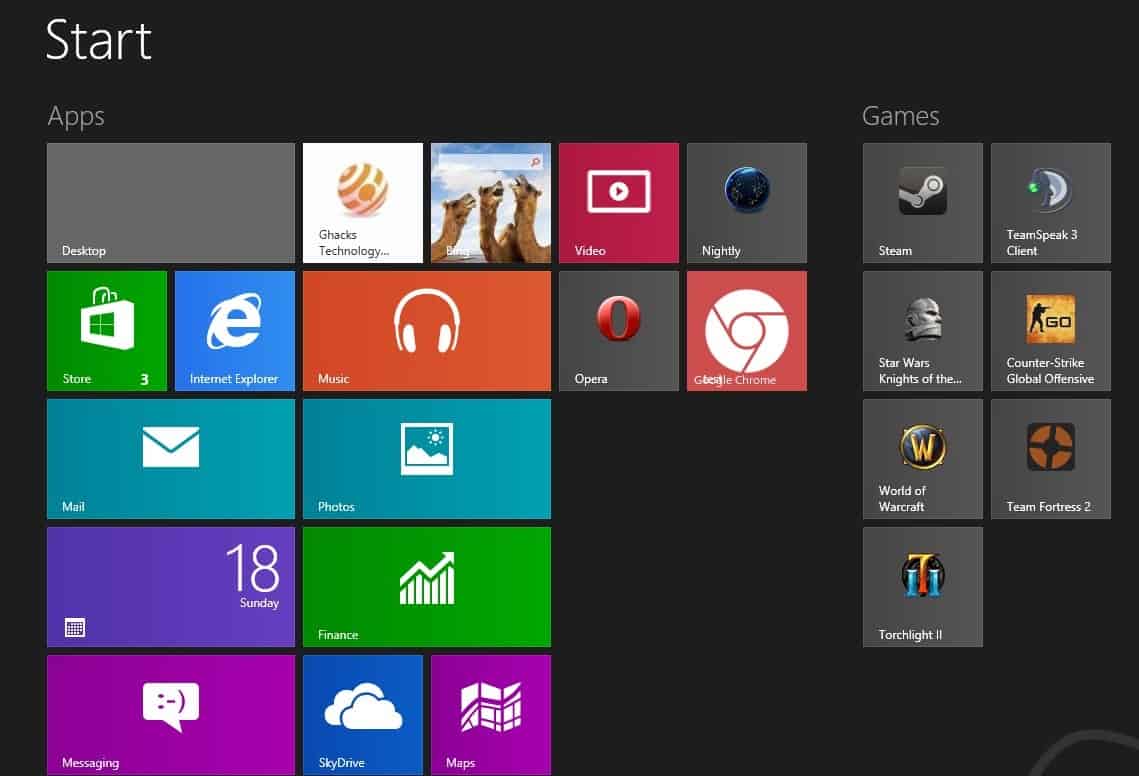This screenshot has width=1139, height=776.
Task: Open the SkyDrive app
Action: pyautogui.click(x=362, y=714)
